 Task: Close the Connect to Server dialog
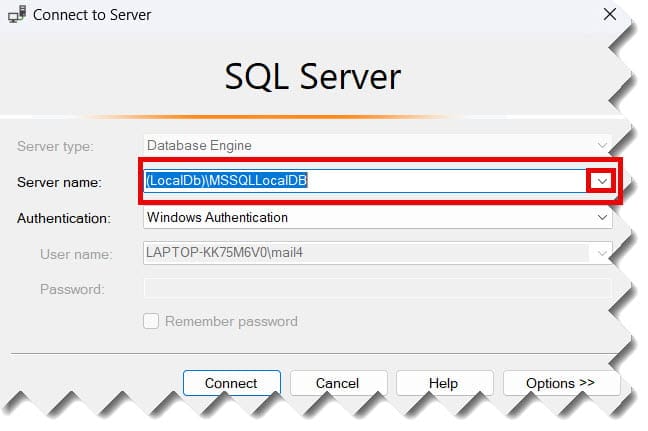tap(610, 14)
